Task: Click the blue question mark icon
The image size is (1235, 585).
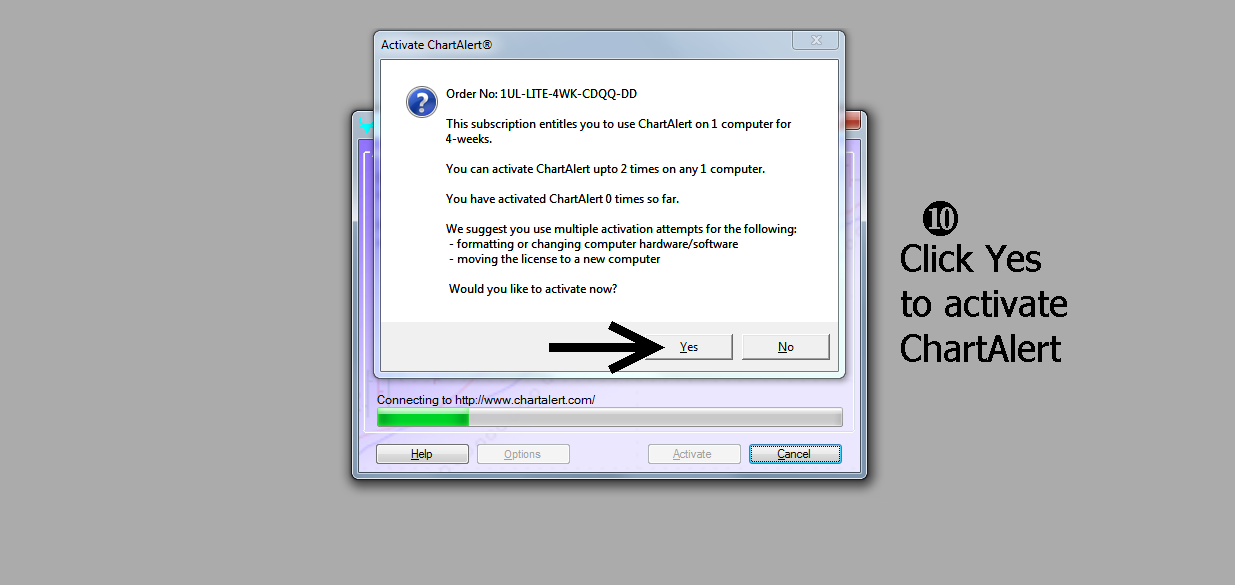Action: tap(421, 102)
